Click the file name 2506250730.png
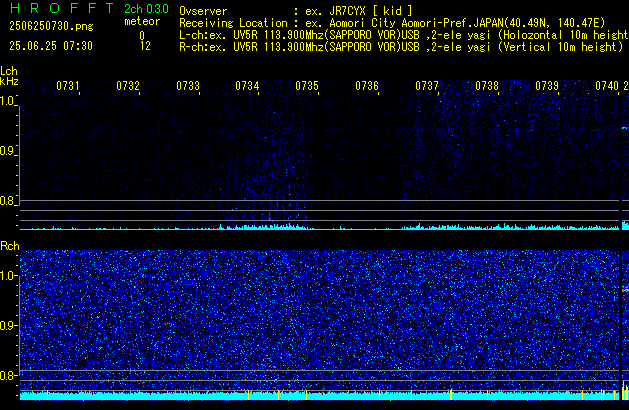Viewport: 629px width, 410px height. click(51, 26)
